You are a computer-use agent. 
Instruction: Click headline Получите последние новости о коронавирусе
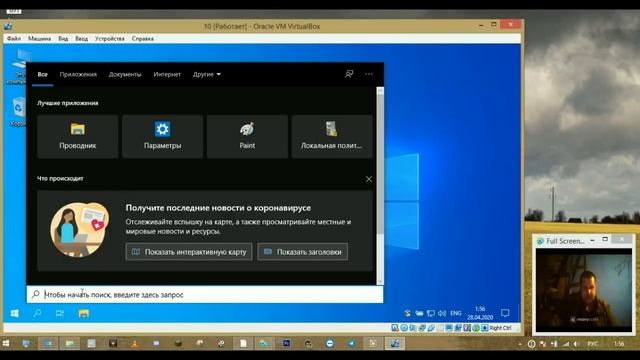tap(218, 208)
